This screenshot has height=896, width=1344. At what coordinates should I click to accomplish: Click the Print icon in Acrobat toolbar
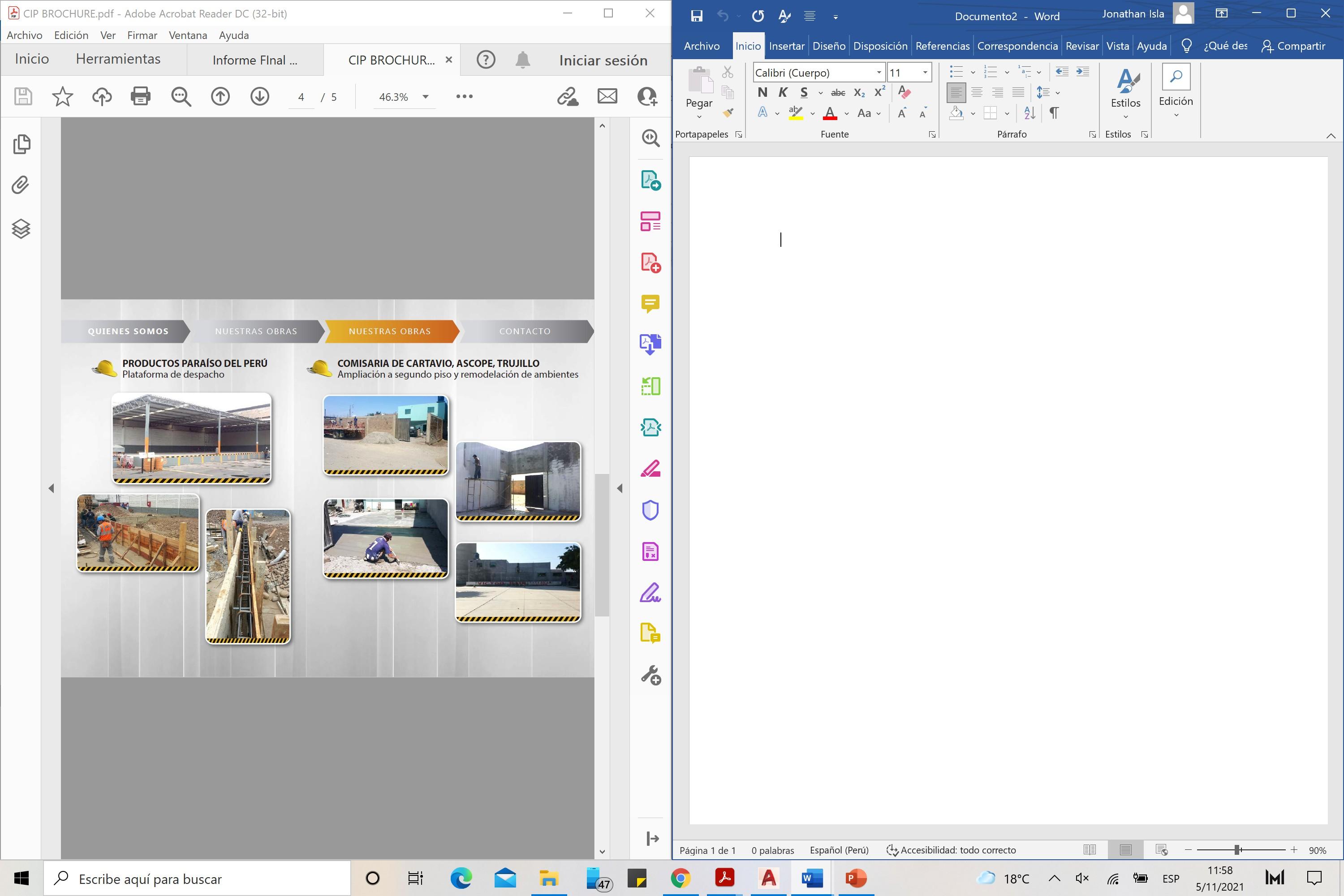141,96
